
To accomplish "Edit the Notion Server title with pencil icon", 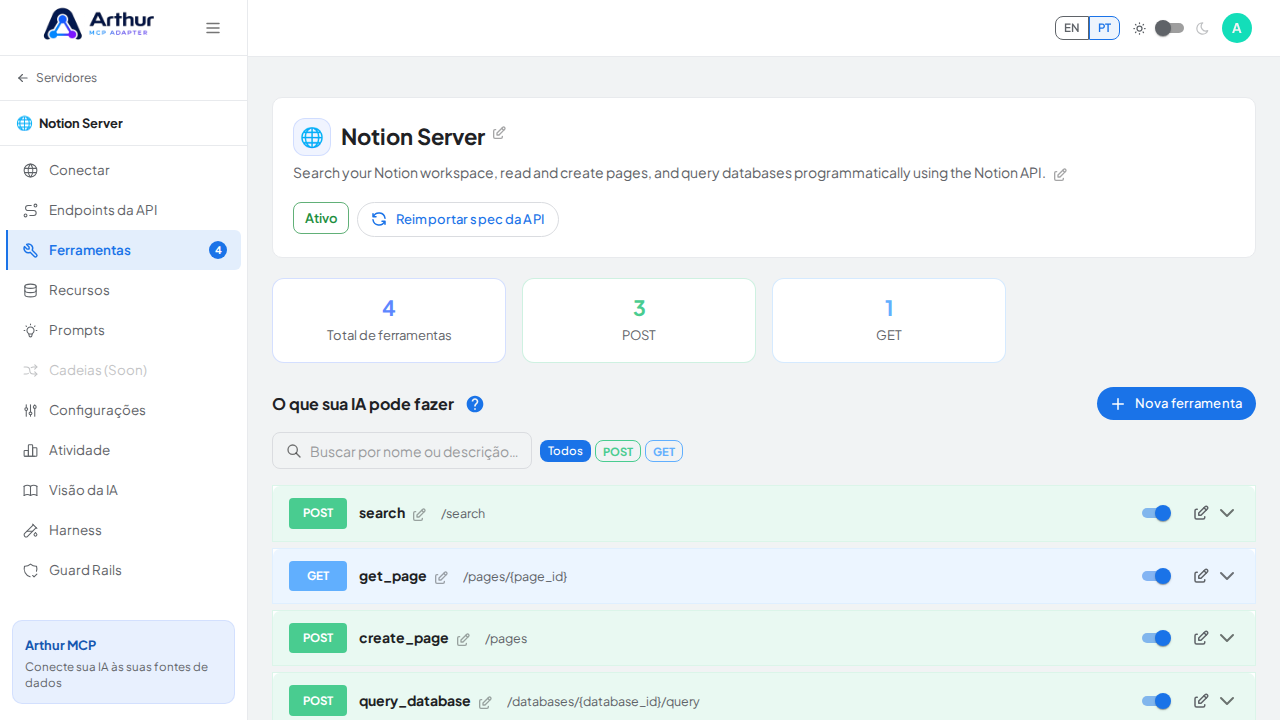I will [x=499, y=133].
